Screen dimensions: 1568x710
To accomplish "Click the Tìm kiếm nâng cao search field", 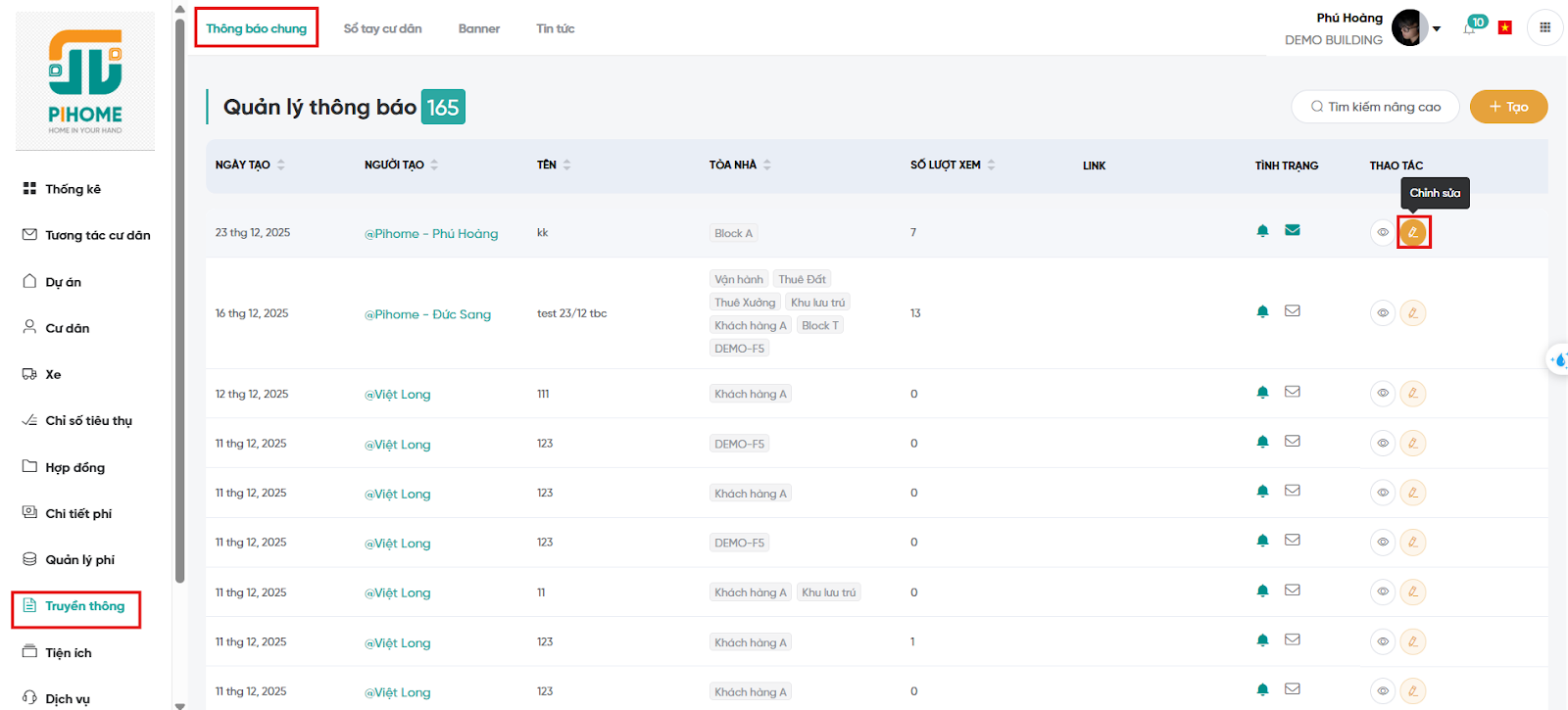I will pyautogui.click(x=1375, y=107).
